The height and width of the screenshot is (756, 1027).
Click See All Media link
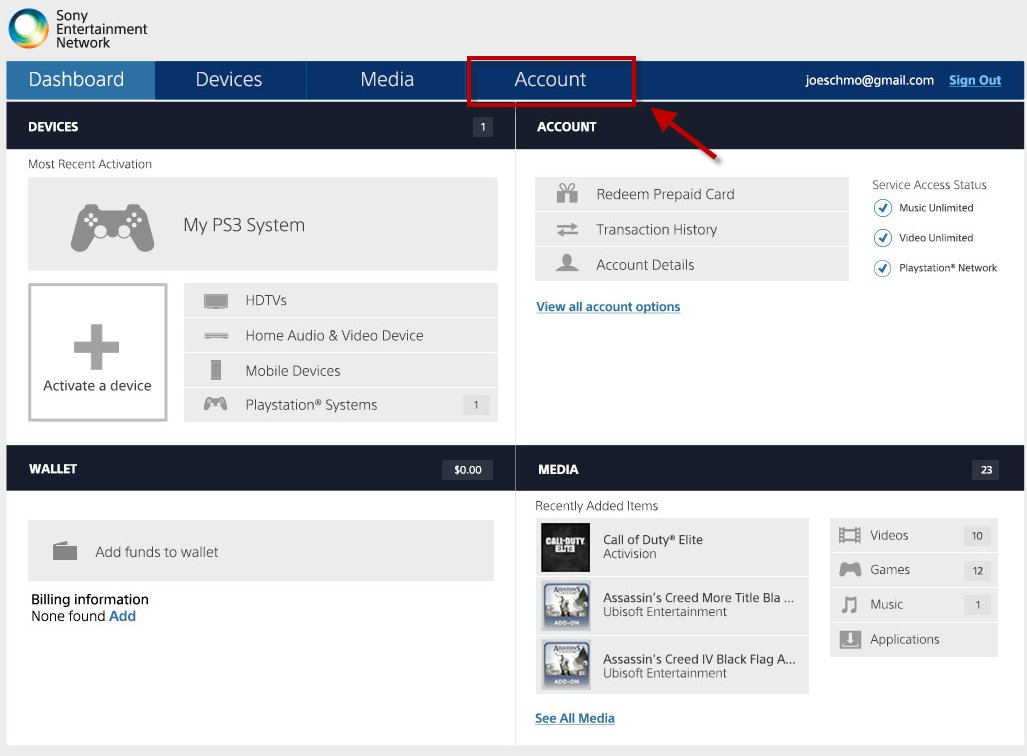coord(574,718)
